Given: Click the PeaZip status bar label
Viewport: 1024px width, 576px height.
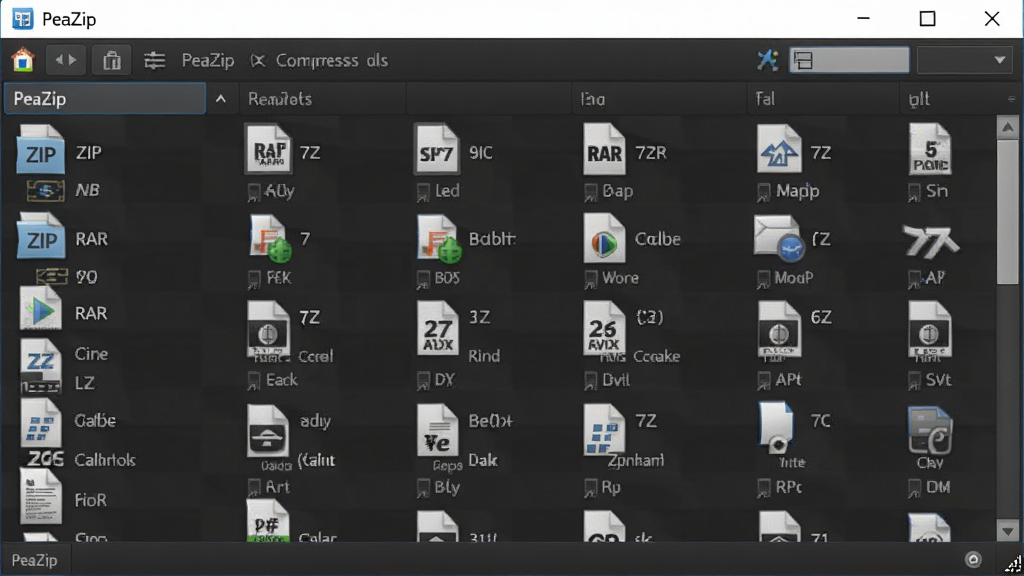Looking at the screenshot, I should 35,560.
